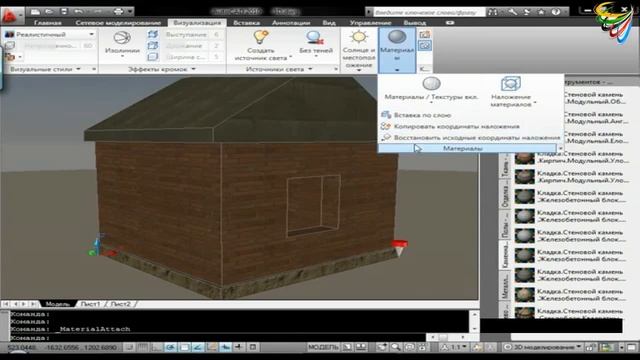This screenshot has height=360, width=640.
Task: Click the command window scroll up arrow
Action: pyautogui.click(x=474, y=314)
